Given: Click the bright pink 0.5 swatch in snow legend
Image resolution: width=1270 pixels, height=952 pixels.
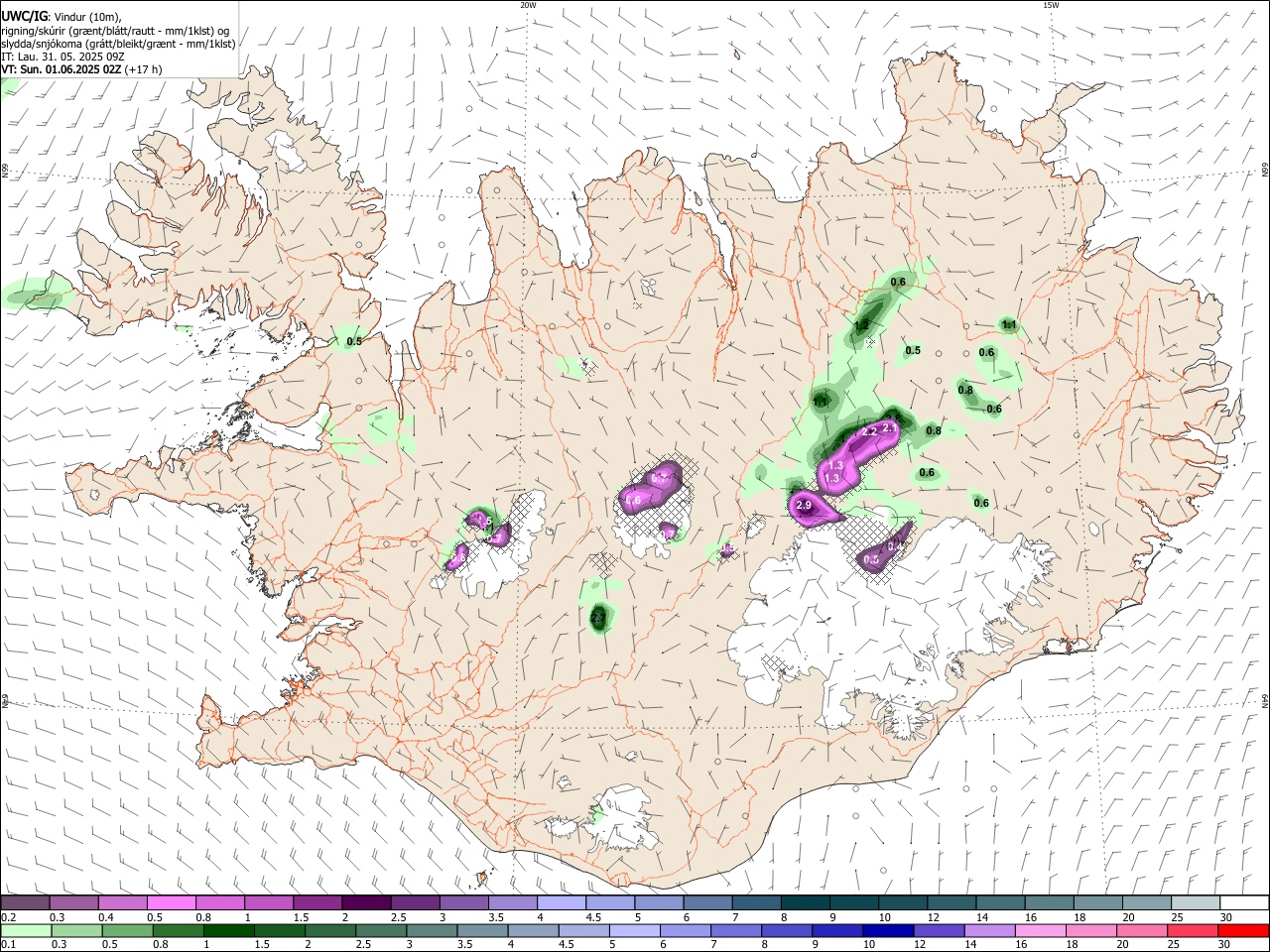Looking at the screenshot, I should (172, 902).
